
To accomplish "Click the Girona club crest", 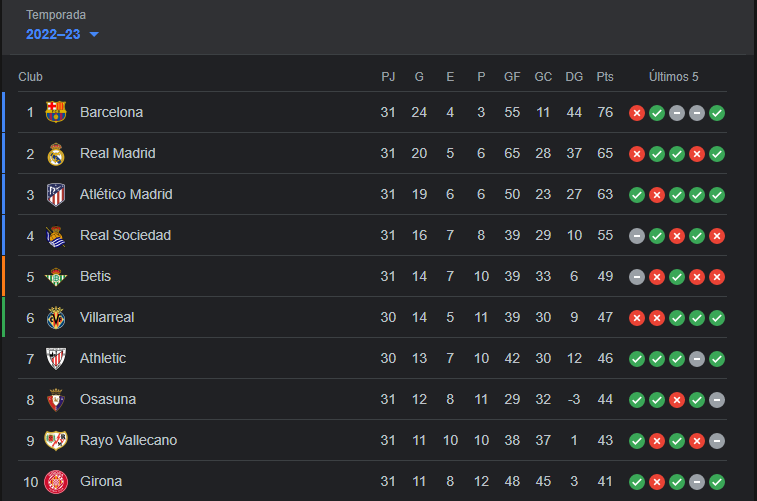I will coord(56,482).
